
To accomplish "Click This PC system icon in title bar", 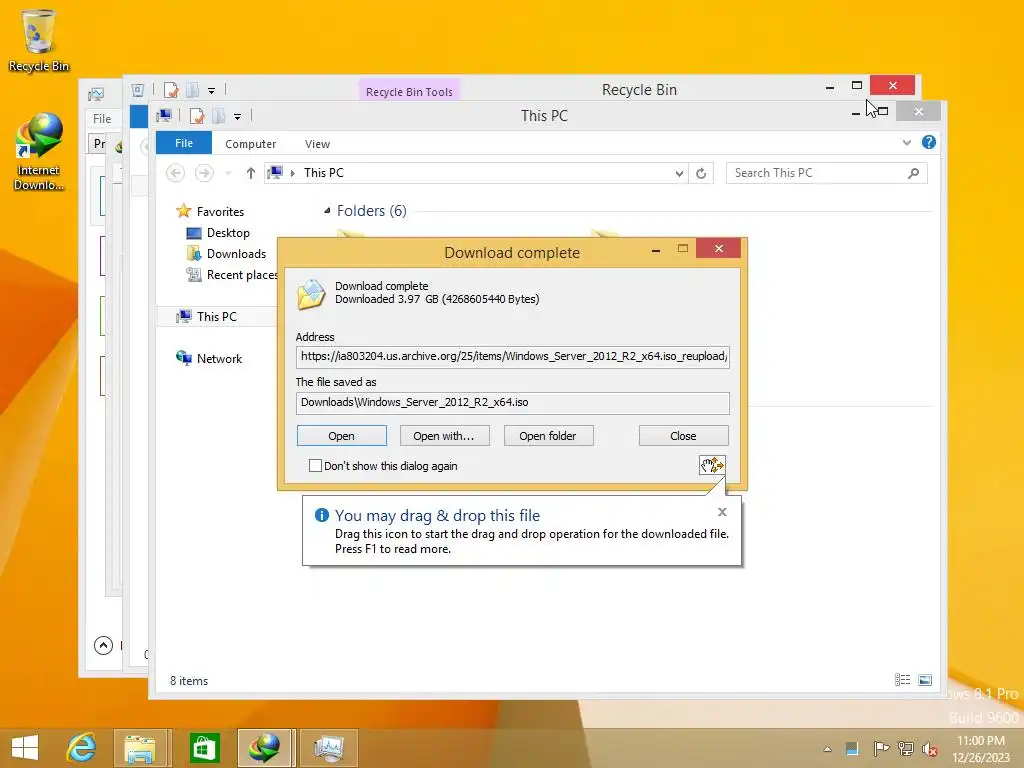I will tap(164, 116).
